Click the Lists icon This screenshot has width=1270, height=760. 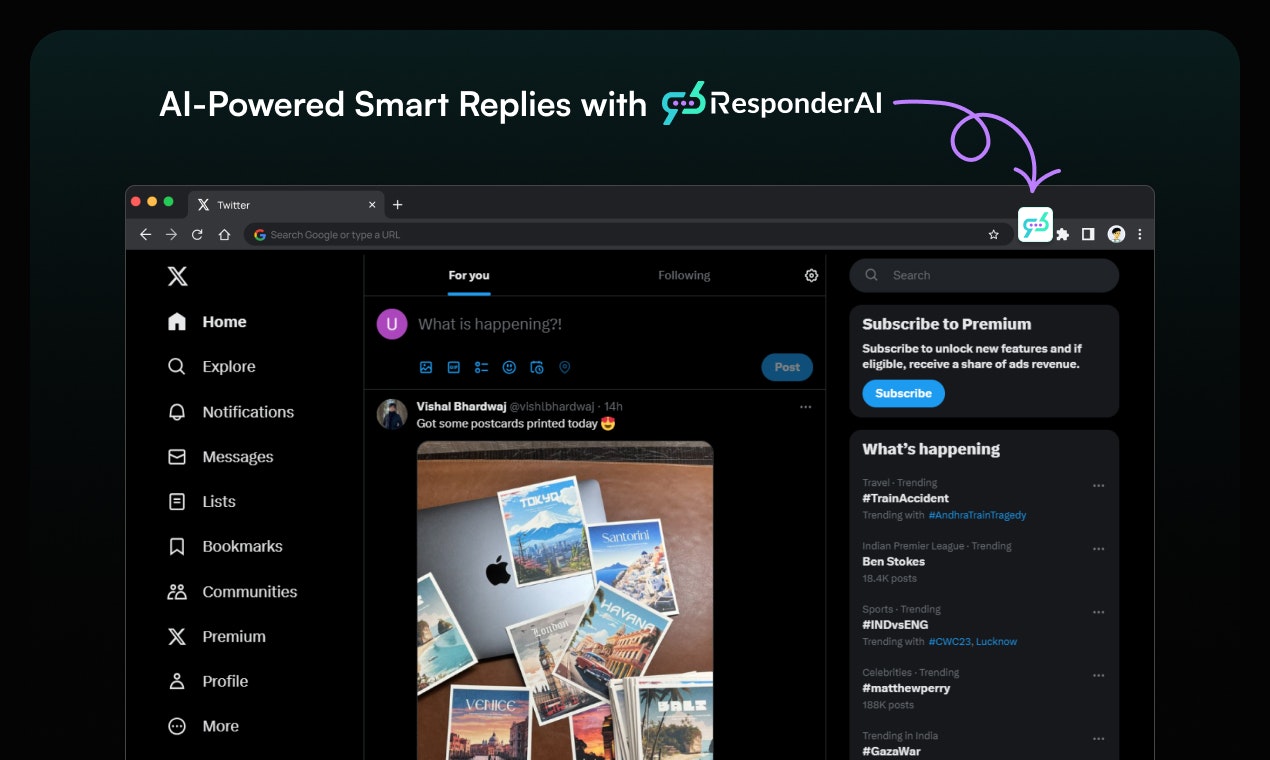coord(177,502)
